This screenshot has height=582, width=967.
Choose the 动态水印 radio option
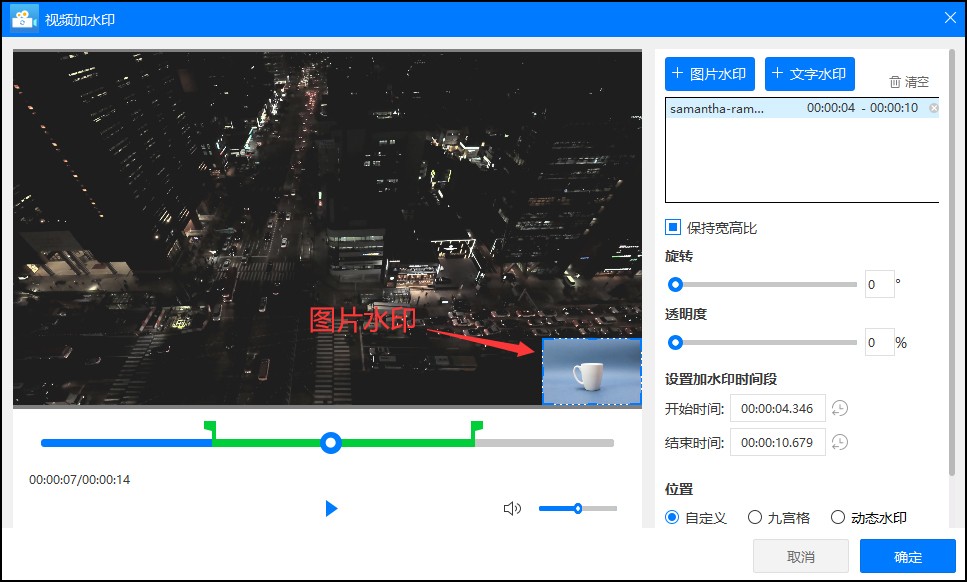click(x=838, y=518)
